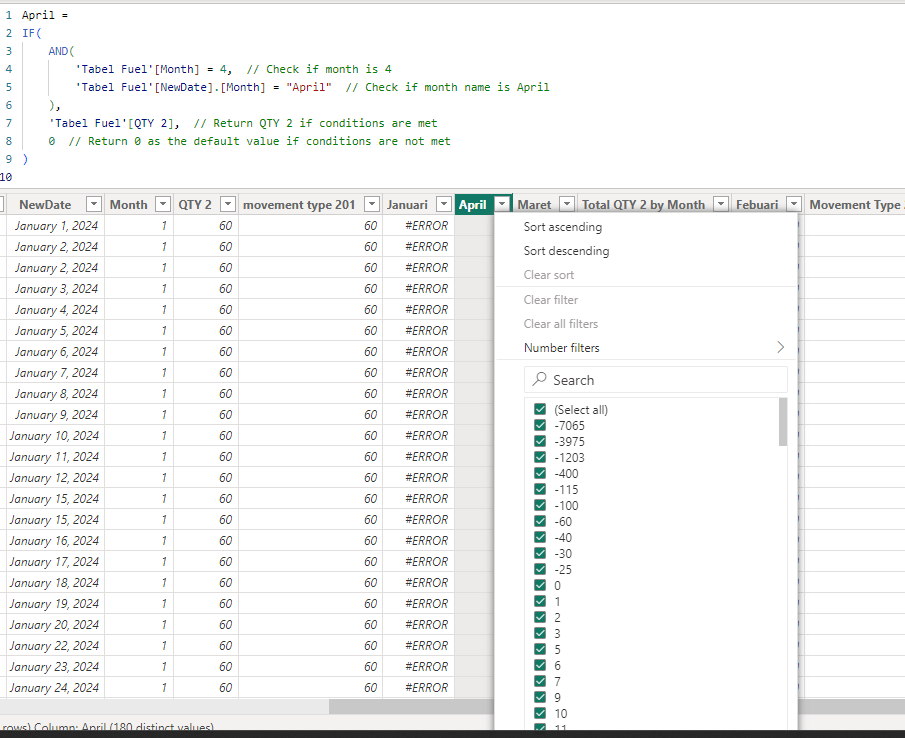Uncheck the -60 value checkbox

pyautogui.click(x=540, y=521)
